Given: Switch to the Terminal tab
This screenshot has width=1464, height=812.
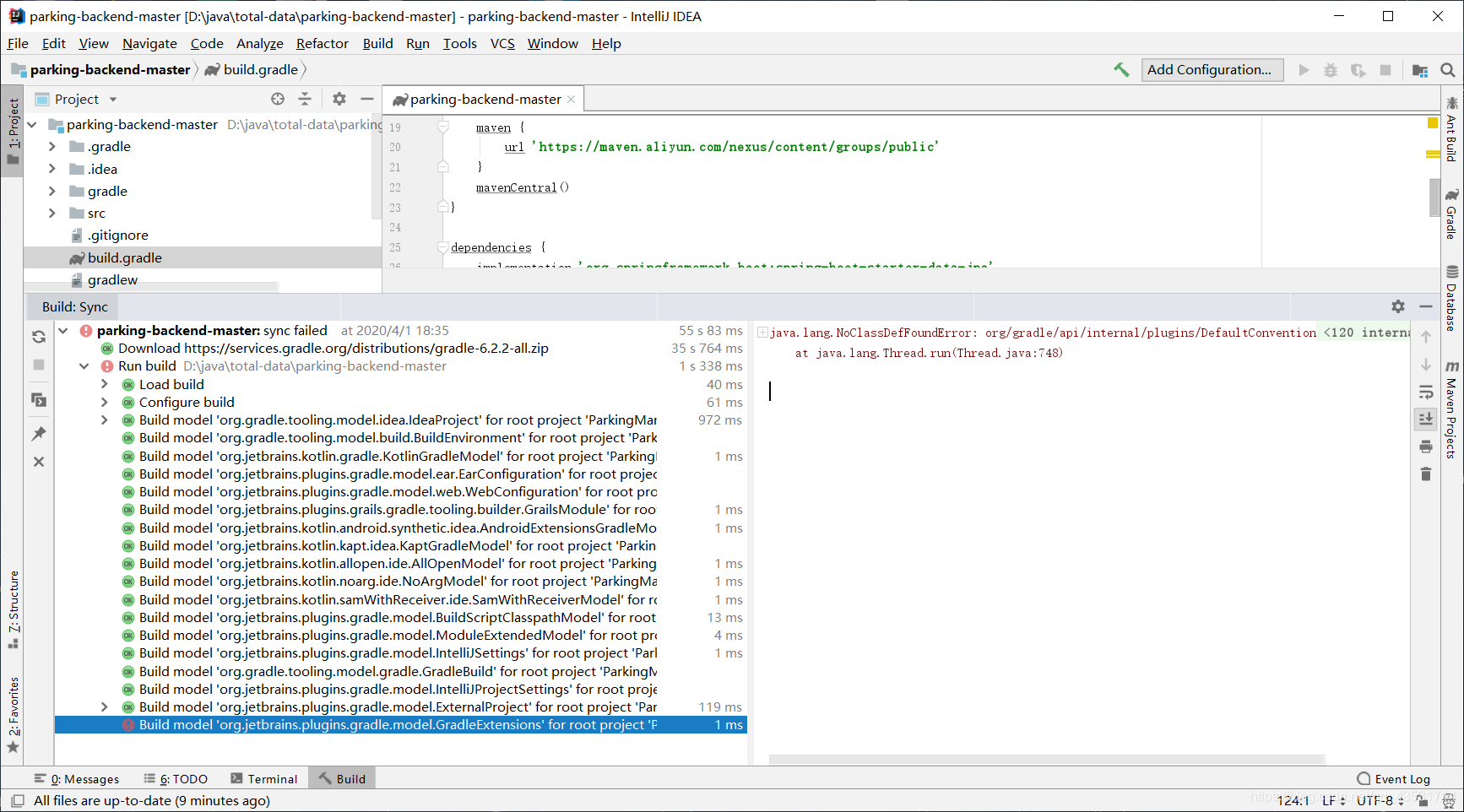Looking at the screenshot, I should point(263,778).
